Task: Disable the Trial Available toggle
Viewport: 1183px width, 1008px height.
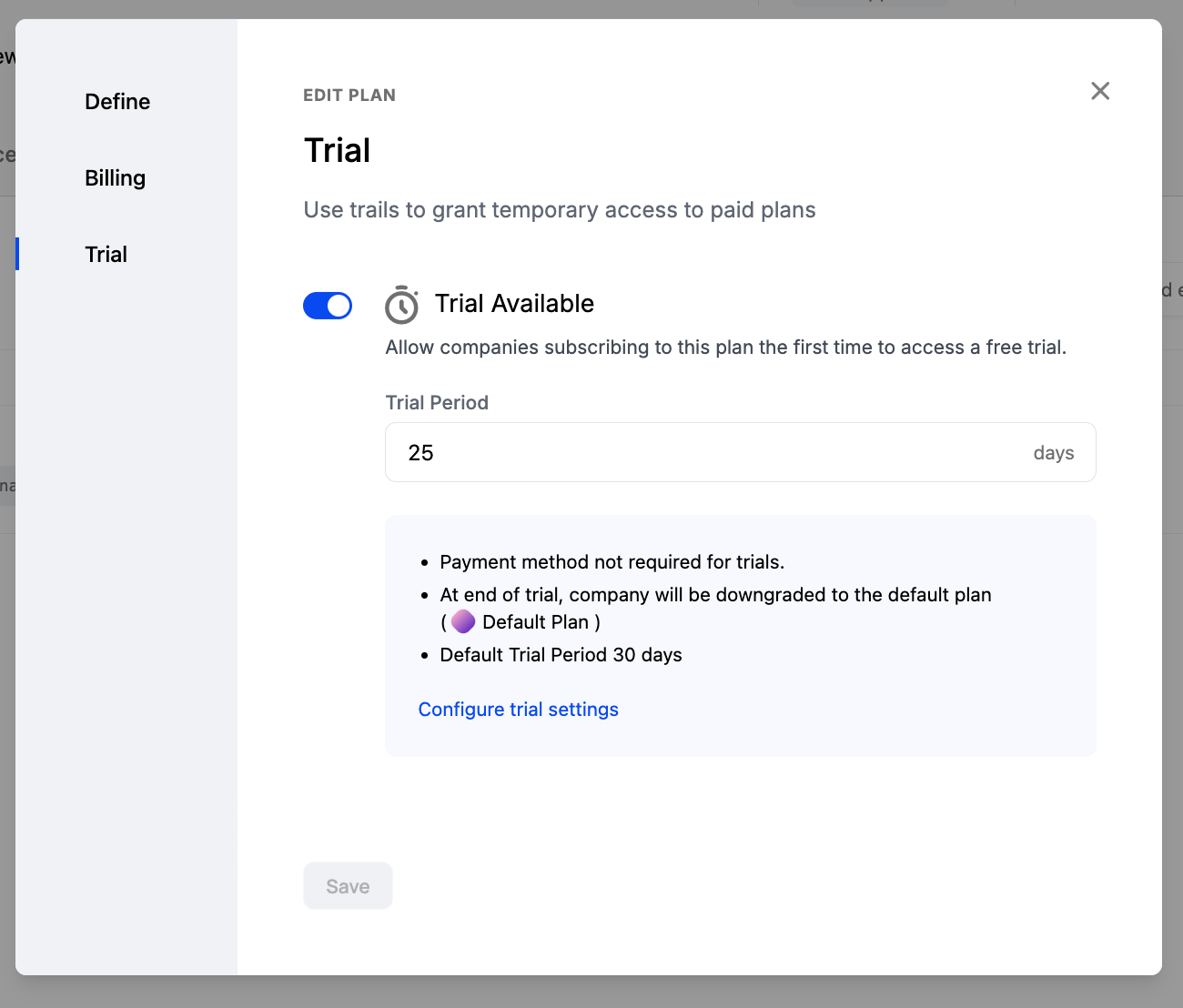Action: [328, 306]
